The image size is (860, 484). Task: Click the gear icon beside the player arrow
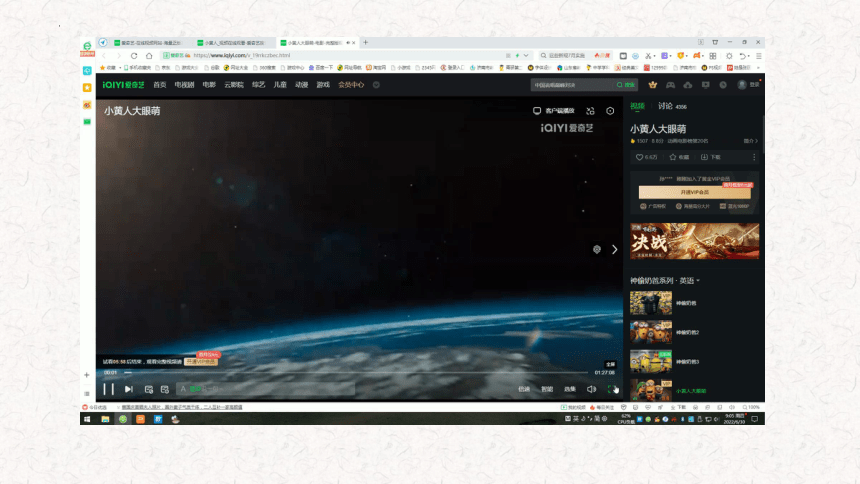(597, 250)
